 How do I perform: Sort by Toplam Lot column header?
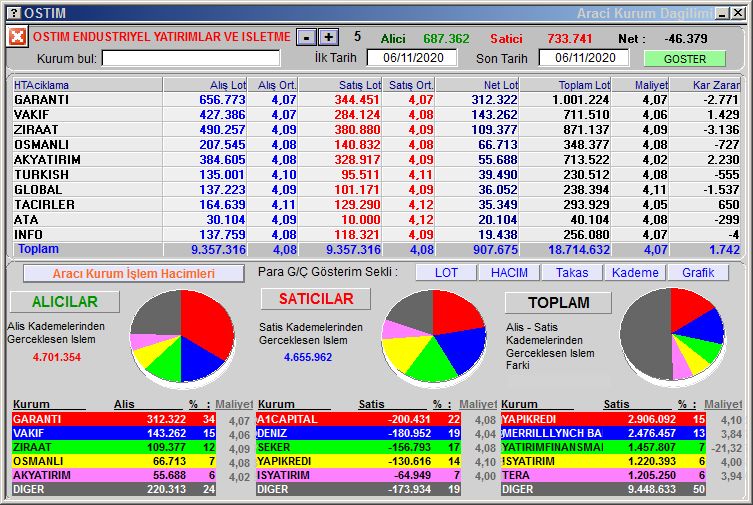point(565,85)
